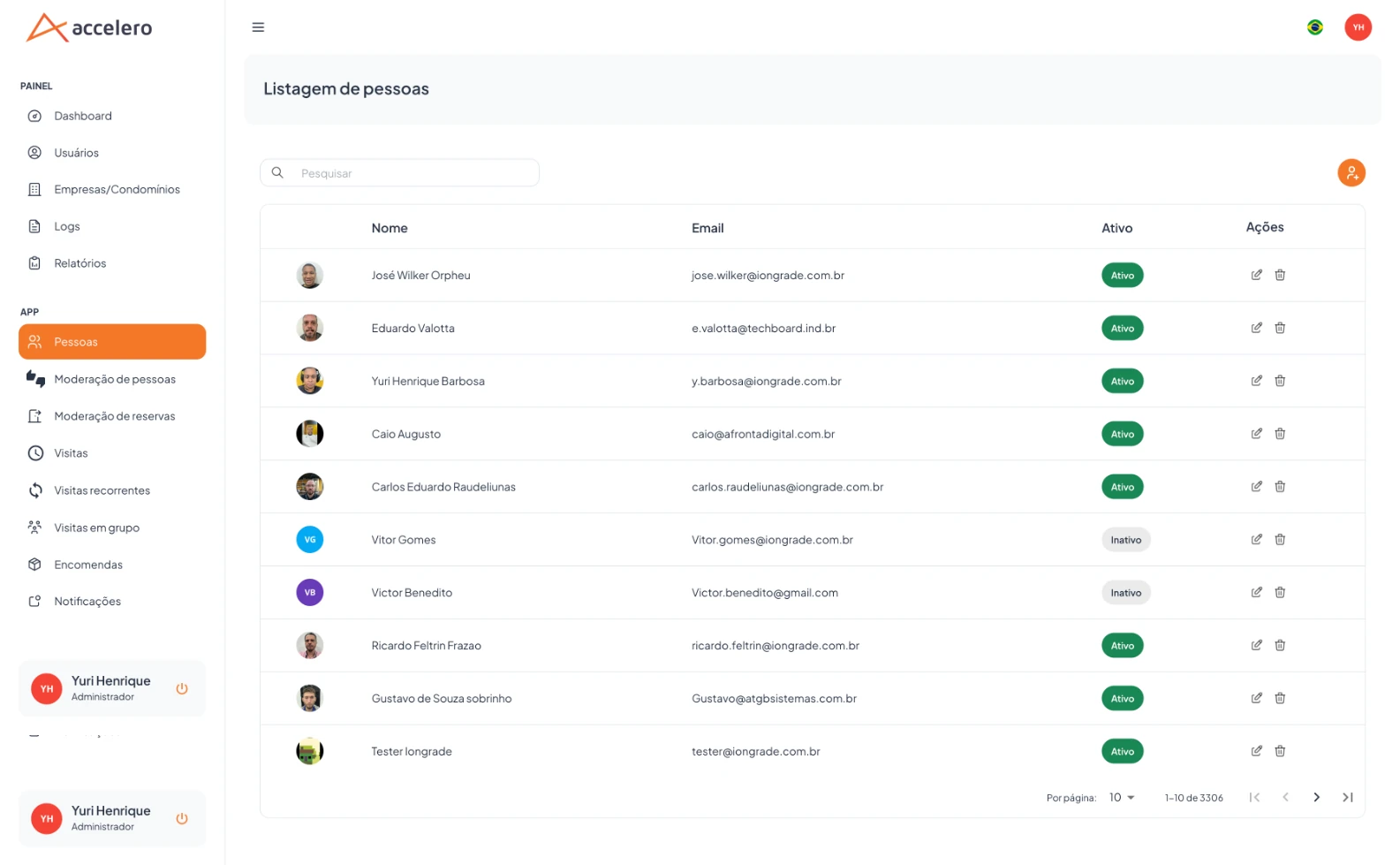Click the add person orange icon

point(1351,172)
